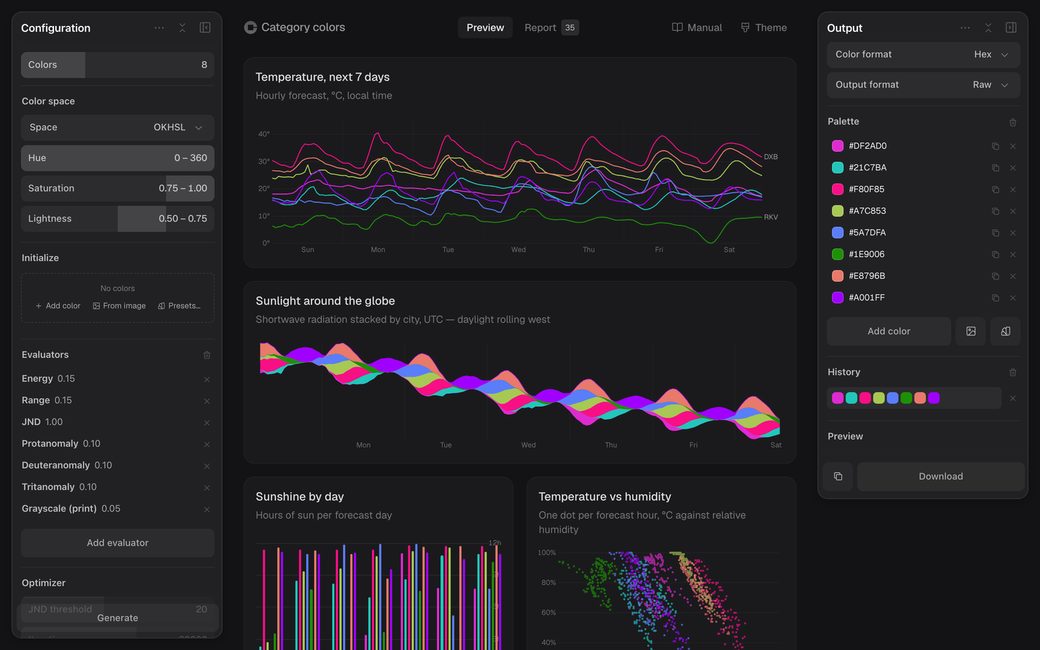This screenshot has height=650, width=1040.
Task: Click the Sunlight around the globe title
Action: click(325, 301)
